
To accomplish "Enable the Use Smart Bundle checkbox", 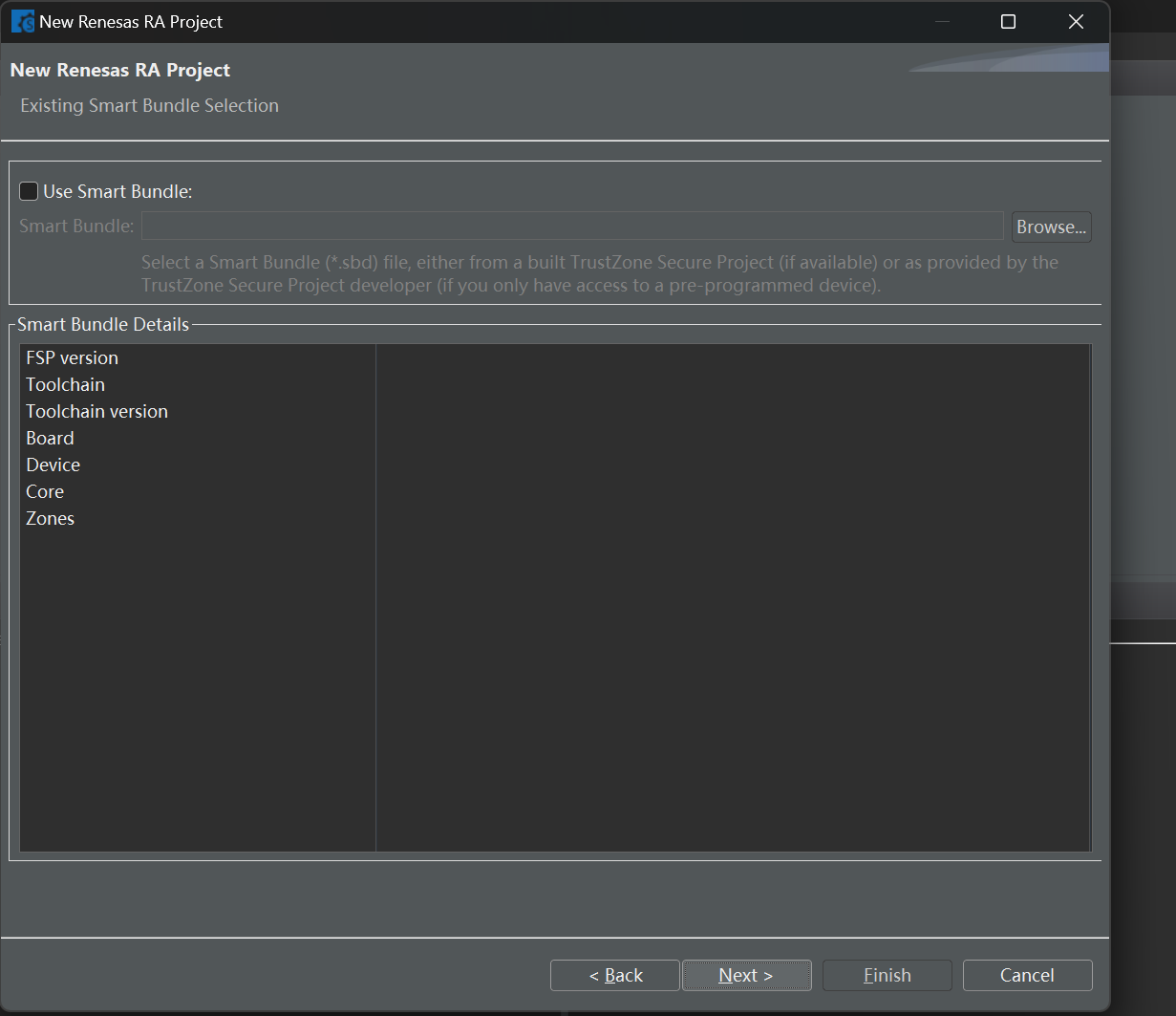I will 29,191.
